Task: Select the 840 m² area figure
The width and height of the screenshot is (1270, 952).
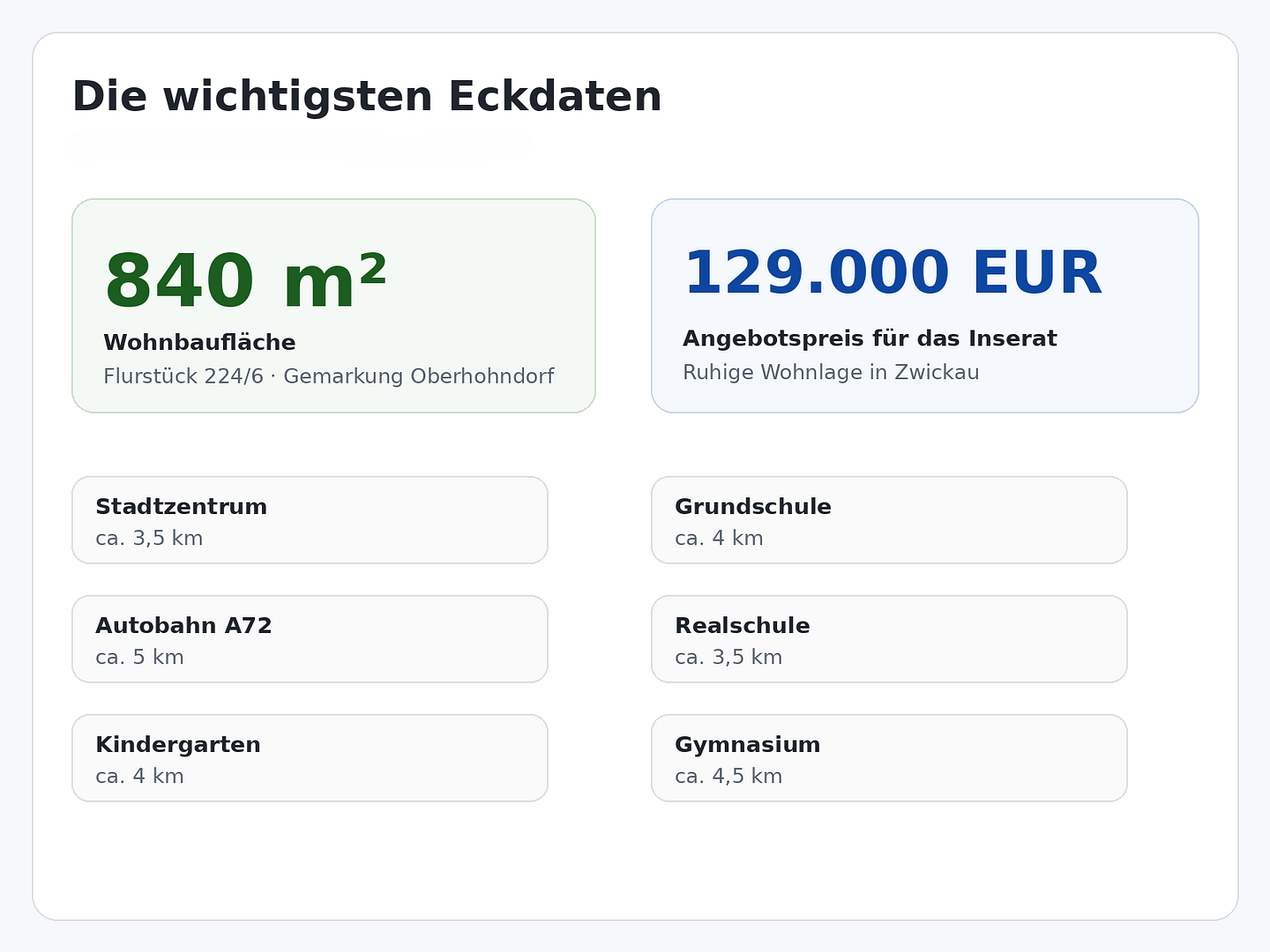Action: 246,282
